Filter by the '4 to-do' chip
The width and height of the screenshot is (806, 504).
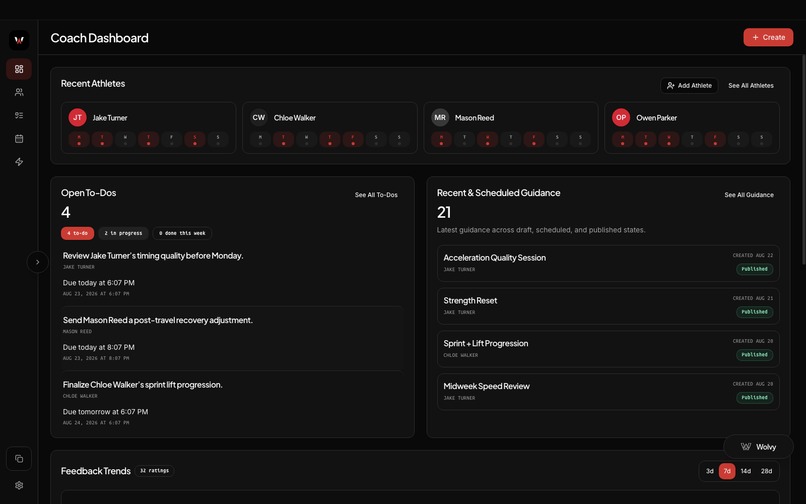(78, 233)
